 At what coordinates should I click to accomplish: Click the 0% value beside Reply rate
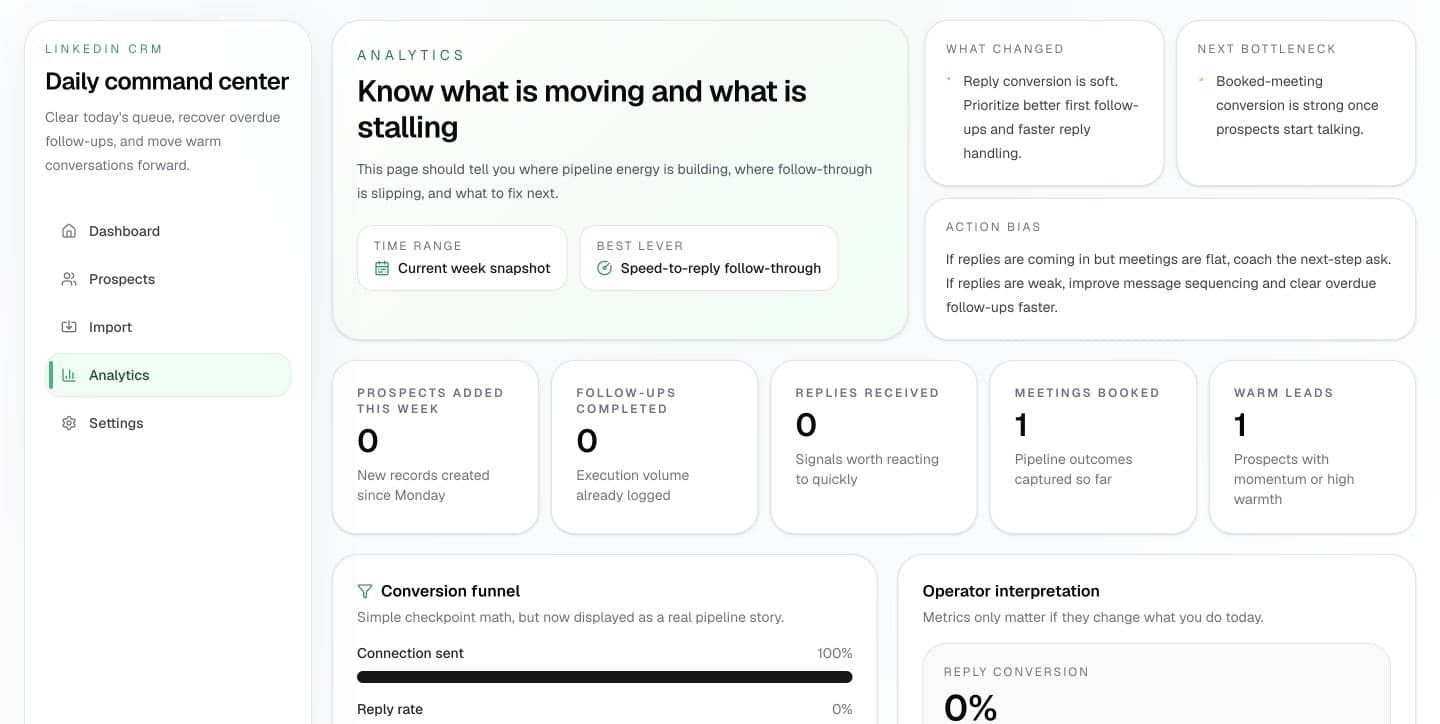pyautogui.click(x=842, y=709)
